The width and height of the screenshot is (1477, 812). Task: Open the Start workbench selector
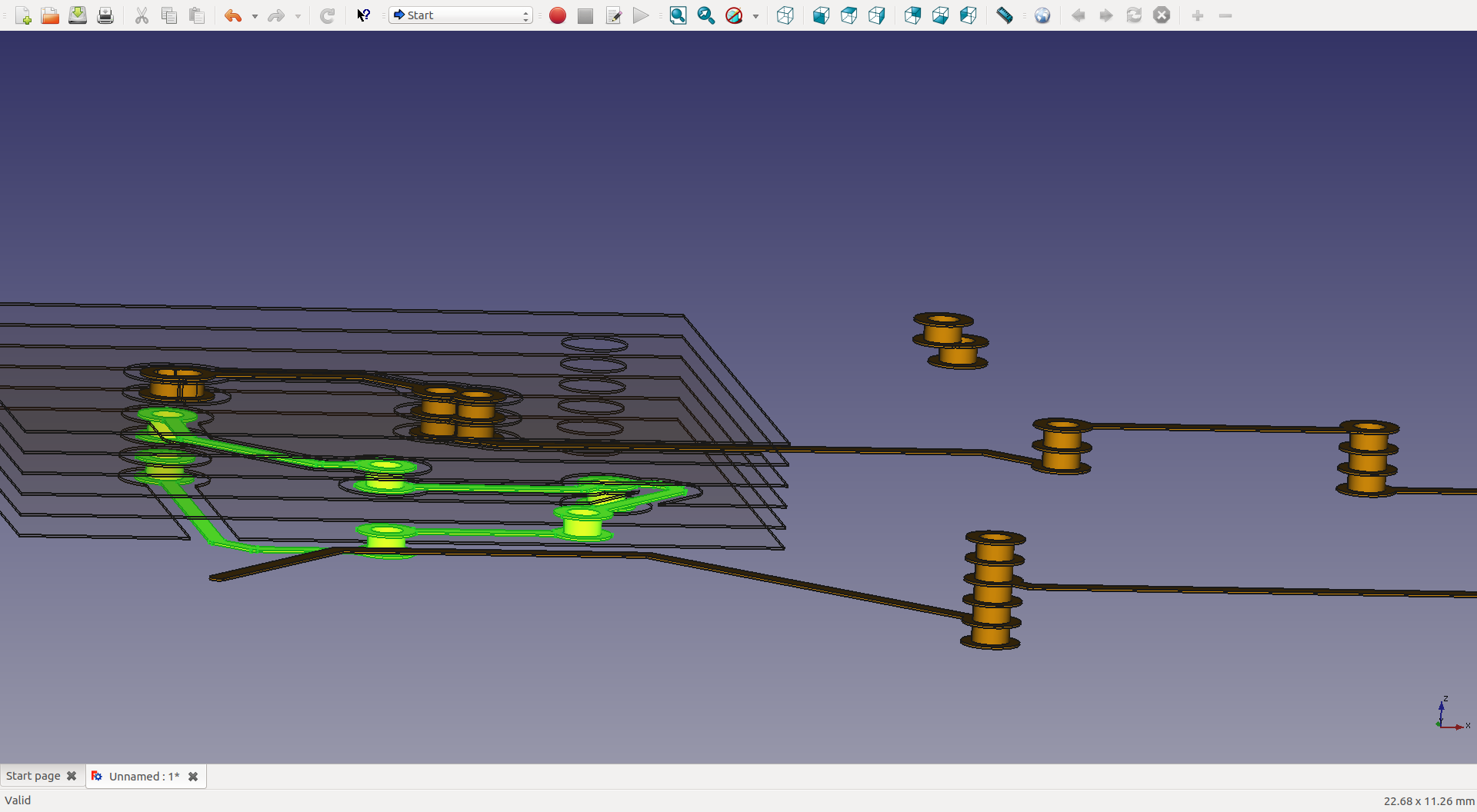point(461,15)
